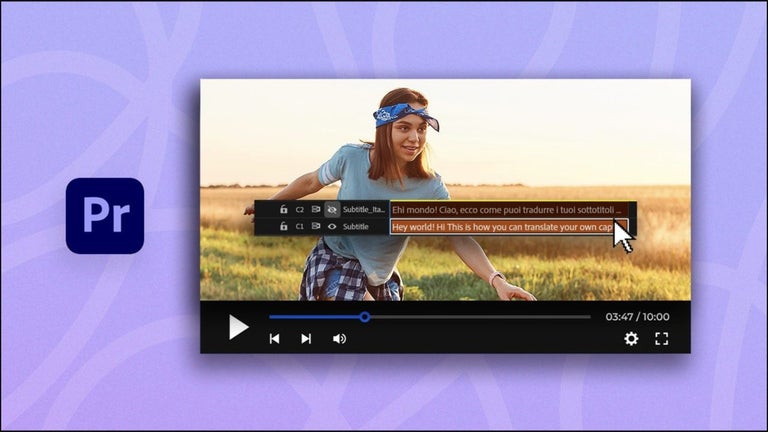Screen dimensions: 768x432
Task: Play the video
Action: coord(237,327)
